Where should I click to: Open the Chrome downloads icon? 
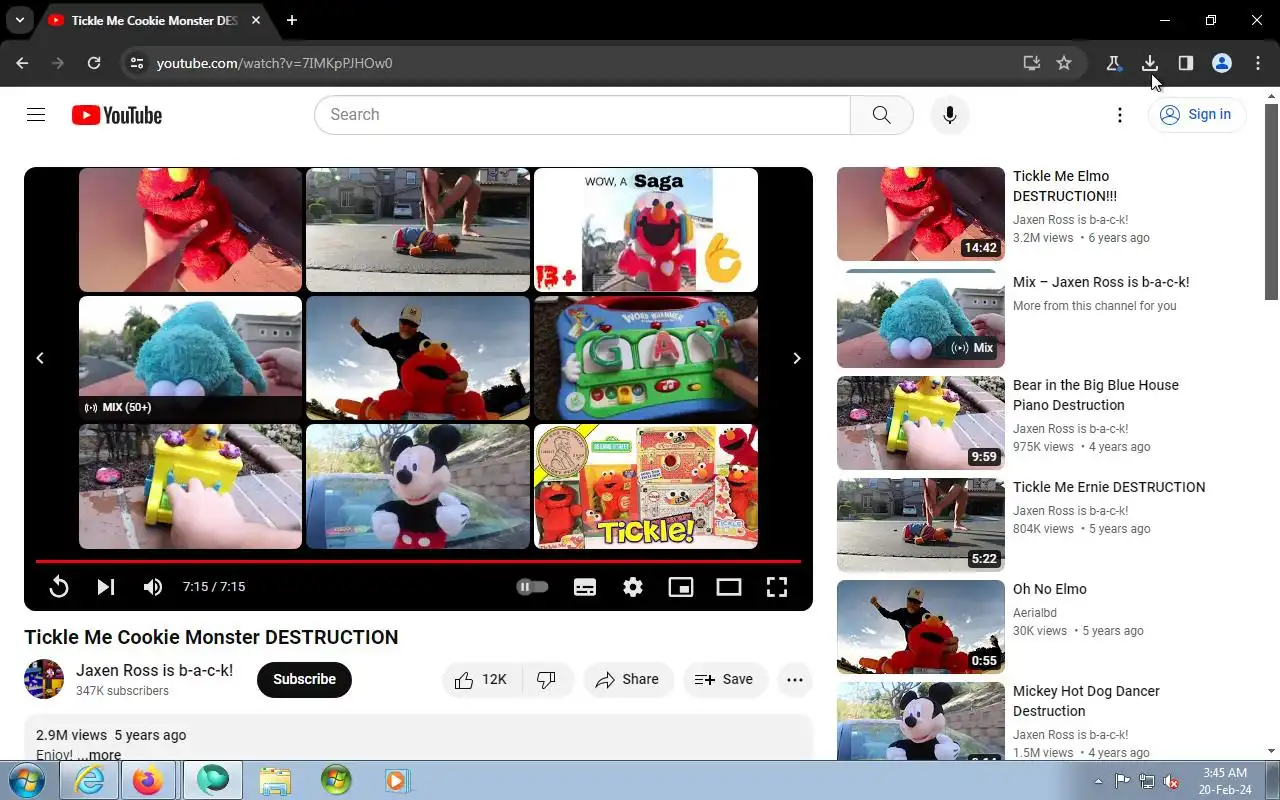pyautogui.click(x=1150, y=63)
